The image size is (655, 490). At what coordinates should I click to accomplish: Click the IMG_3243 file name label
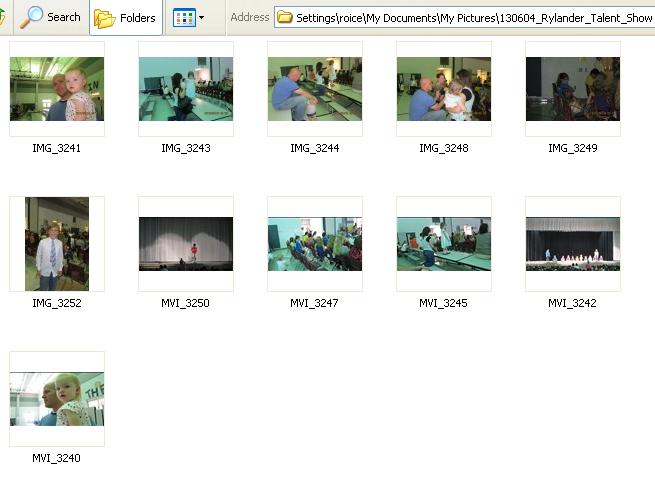click(x=186, y=148)
